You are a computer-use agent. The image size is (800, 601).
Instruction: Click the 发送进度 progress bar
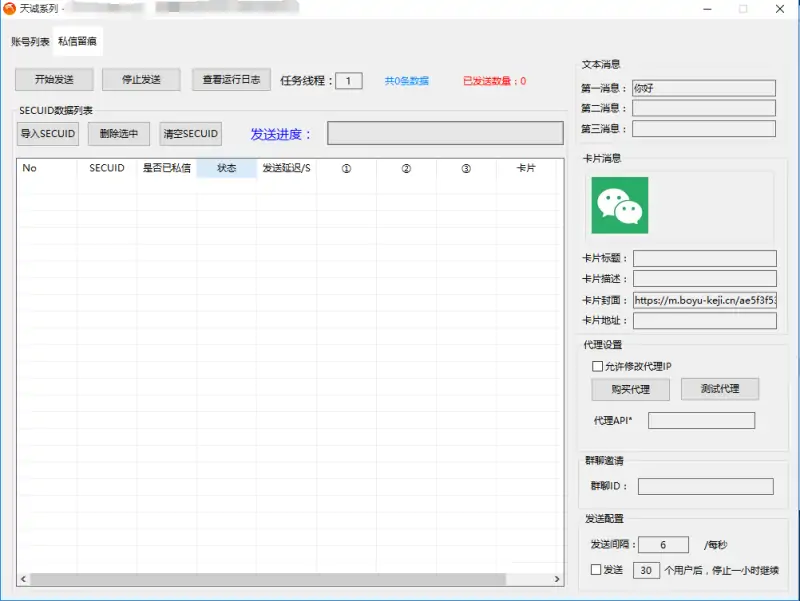[447, 132]
